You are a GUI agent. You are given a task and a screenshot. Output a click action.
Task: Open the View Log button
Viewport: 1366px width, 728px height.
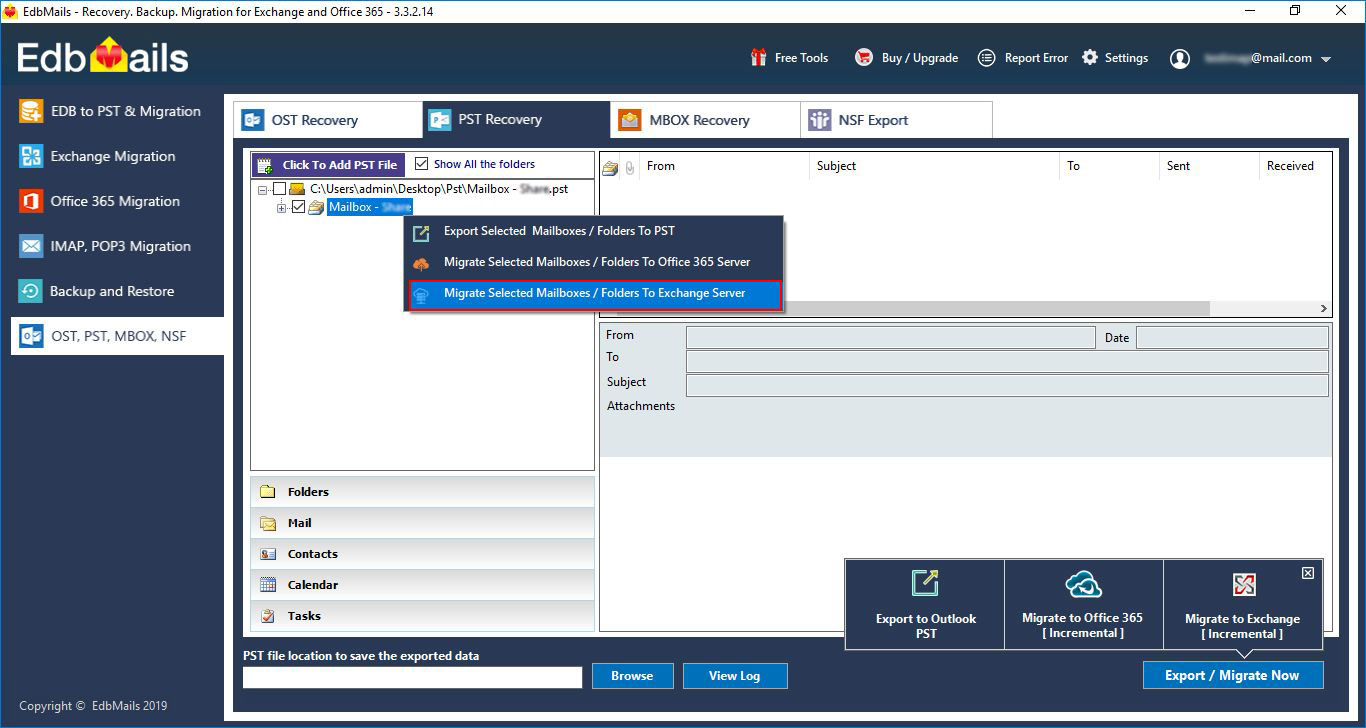pyautogui.click(x=735, y=676)
